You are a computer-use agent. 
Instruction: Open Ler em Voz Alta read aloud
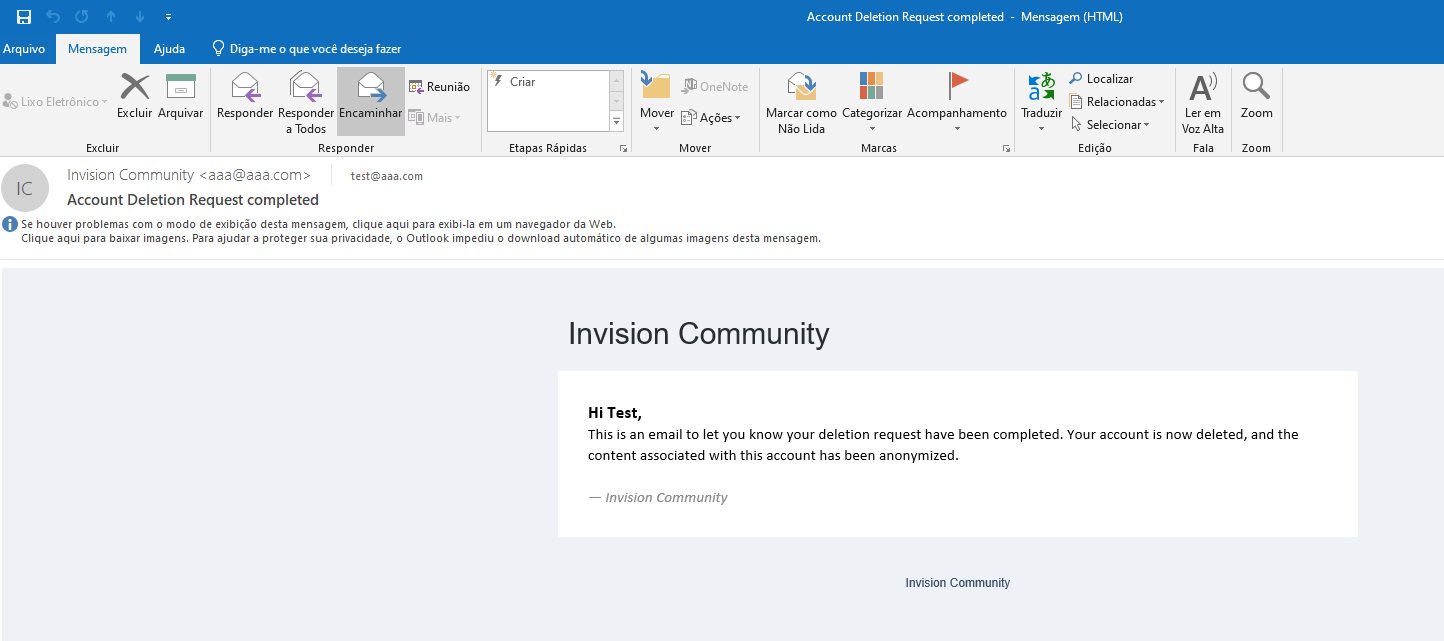pos(1203,88)
